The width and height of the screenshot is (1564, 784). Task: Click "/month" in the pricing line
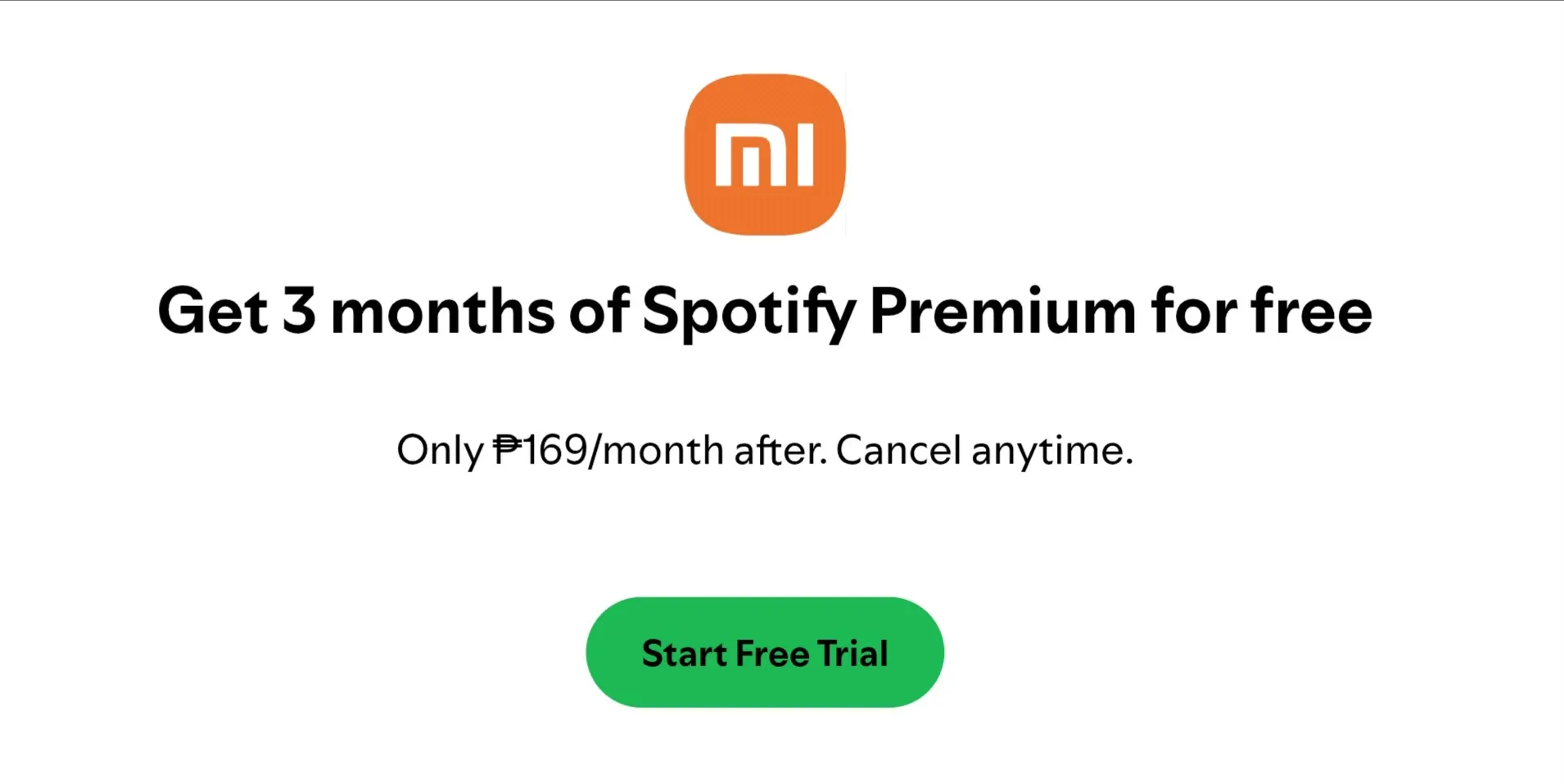(657, 450)
